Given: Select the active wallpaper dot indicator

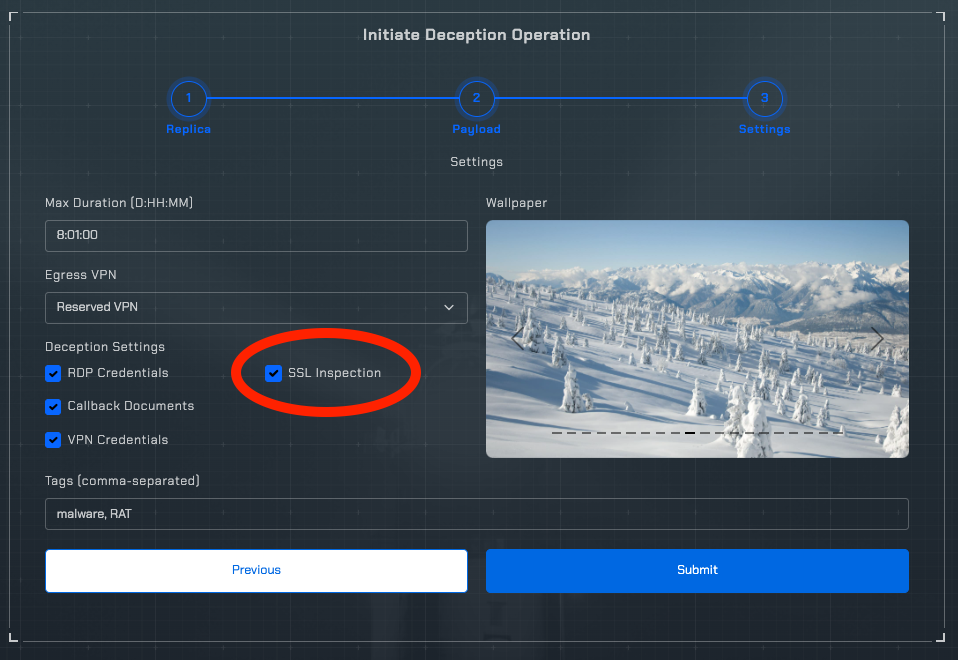Looking at the screenshot, I should (x=691, y=433).
